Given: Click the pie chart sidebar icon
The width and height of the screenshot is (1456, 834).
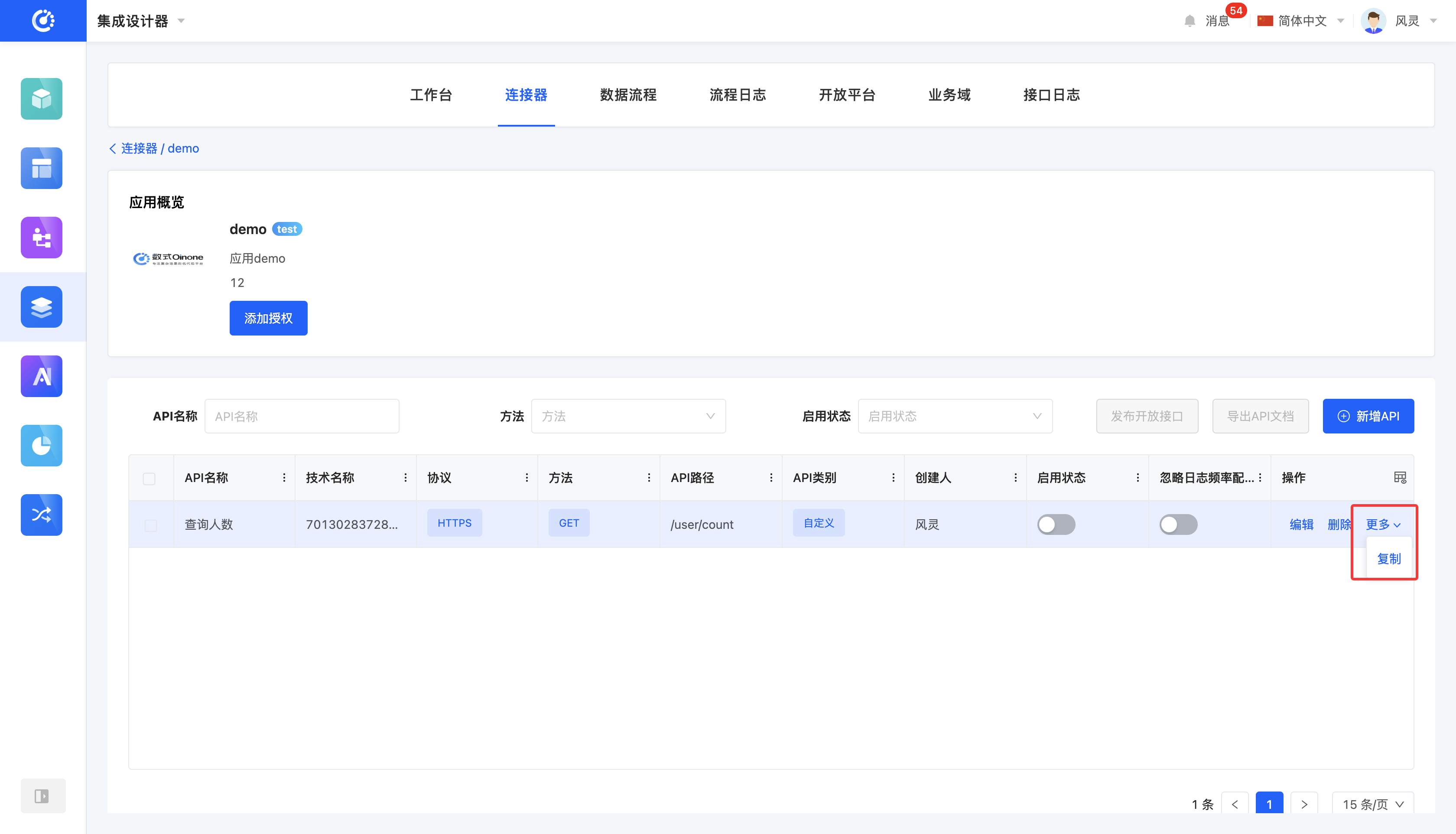Looking at the screenshot, I should point(41,445).
